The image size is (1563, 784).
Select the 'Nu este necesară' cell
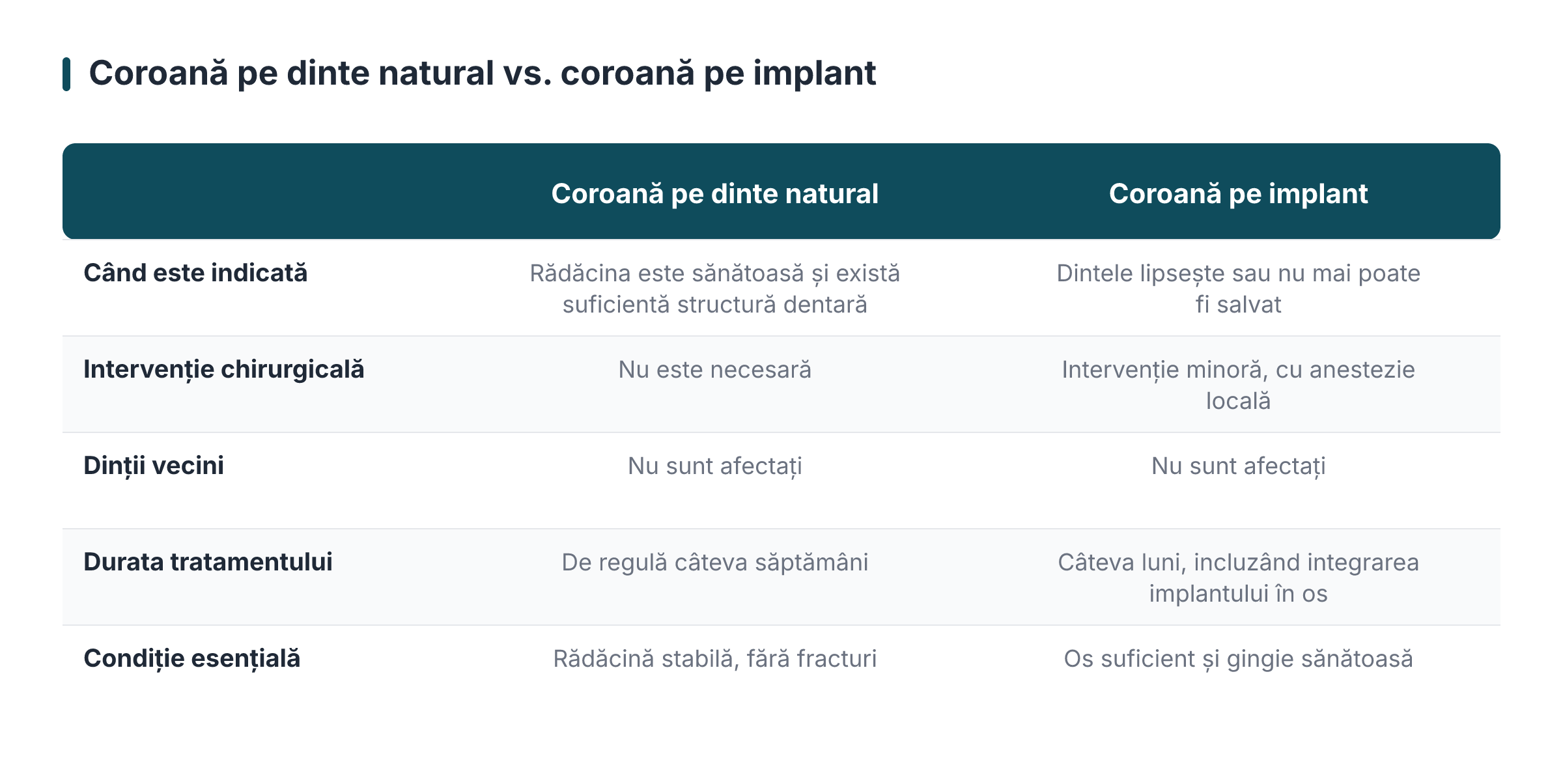coord(715,370)
